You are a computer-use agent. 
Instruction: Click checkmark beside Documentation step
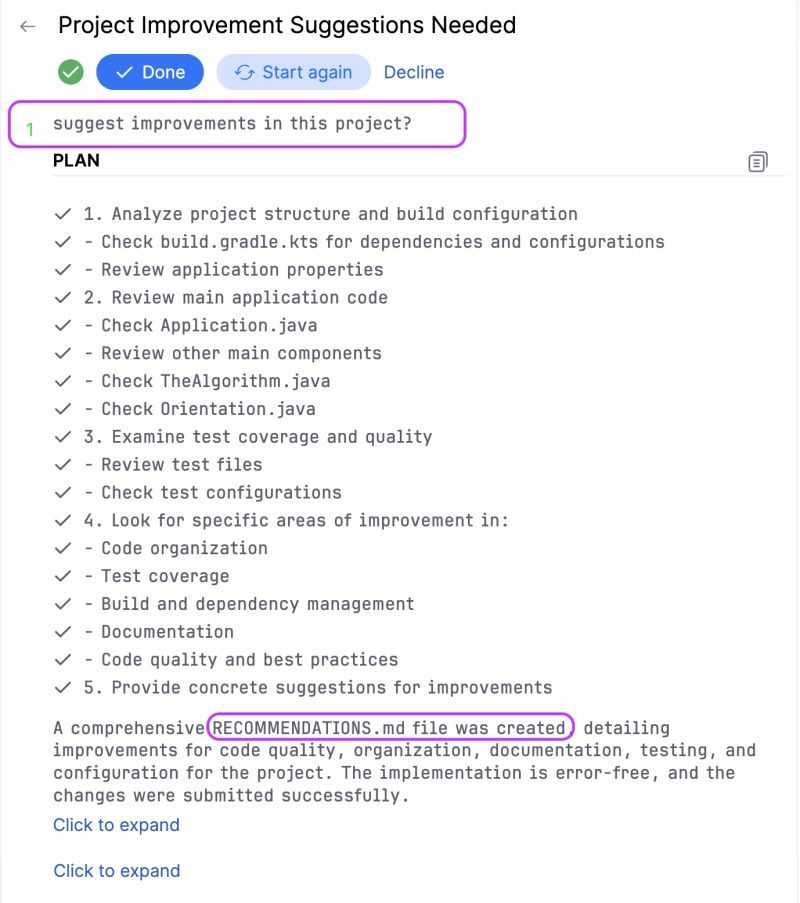pos(63,632)
